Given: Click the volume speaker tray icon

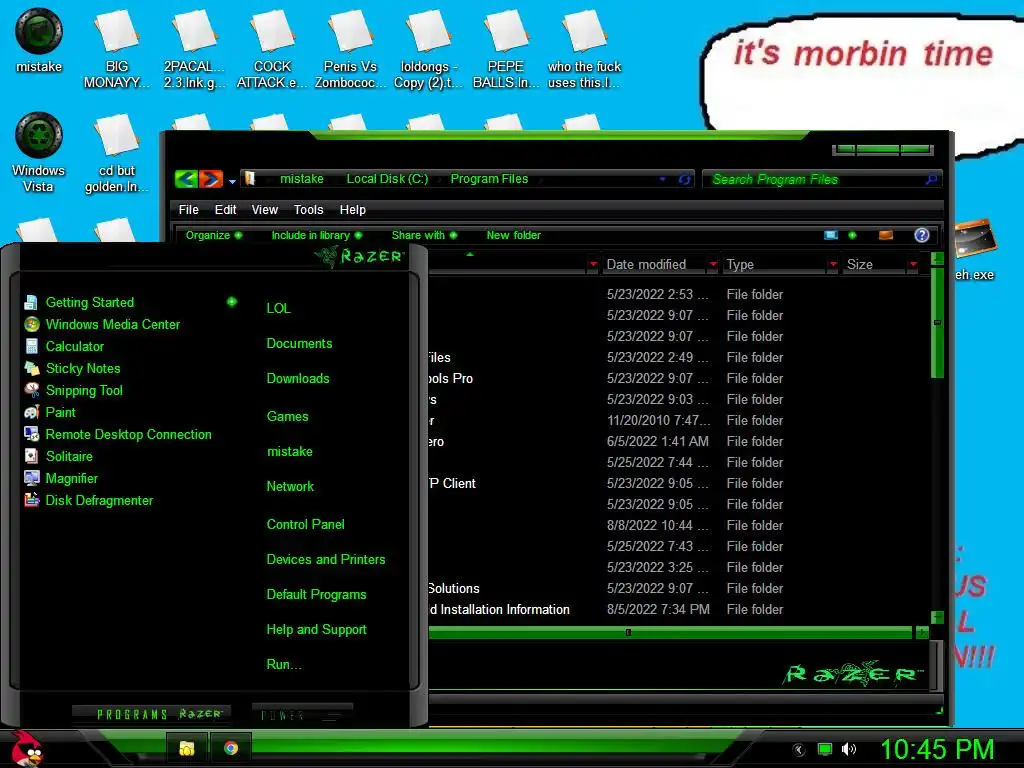Looking at the screenshot, I should (849, 749).
